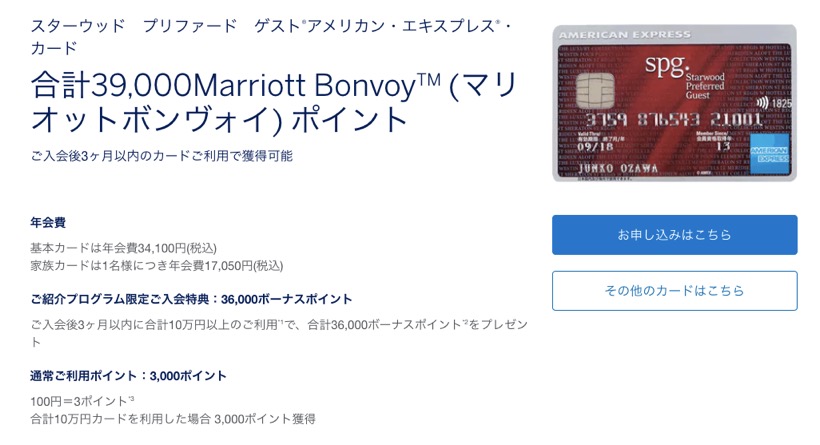Click the スターウッド プリファード ゲスト card title

tap(271, 37)
